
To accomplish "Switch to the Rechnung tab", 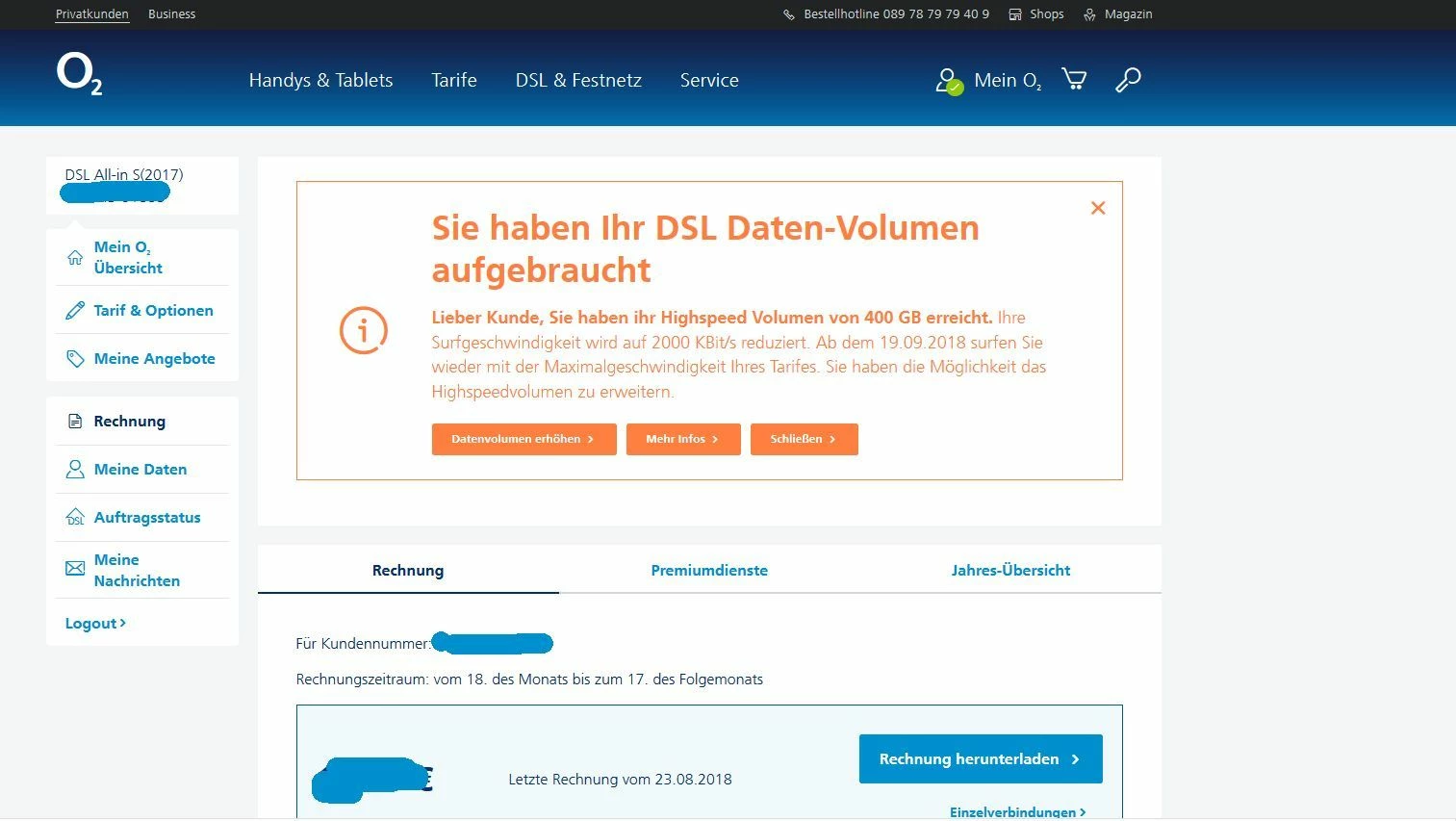I will (408, 570).
